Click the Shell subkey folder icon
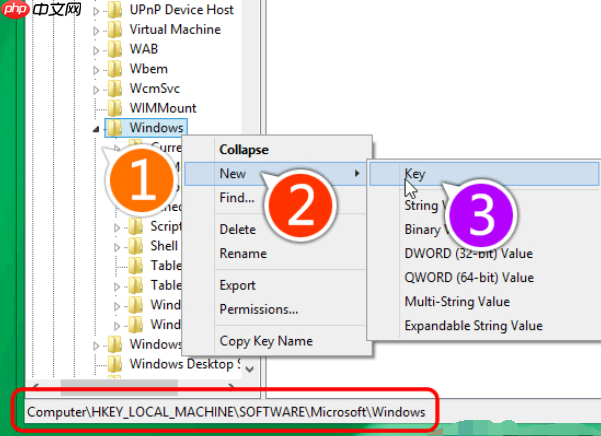The image size is (601, 436). (136, 246)
